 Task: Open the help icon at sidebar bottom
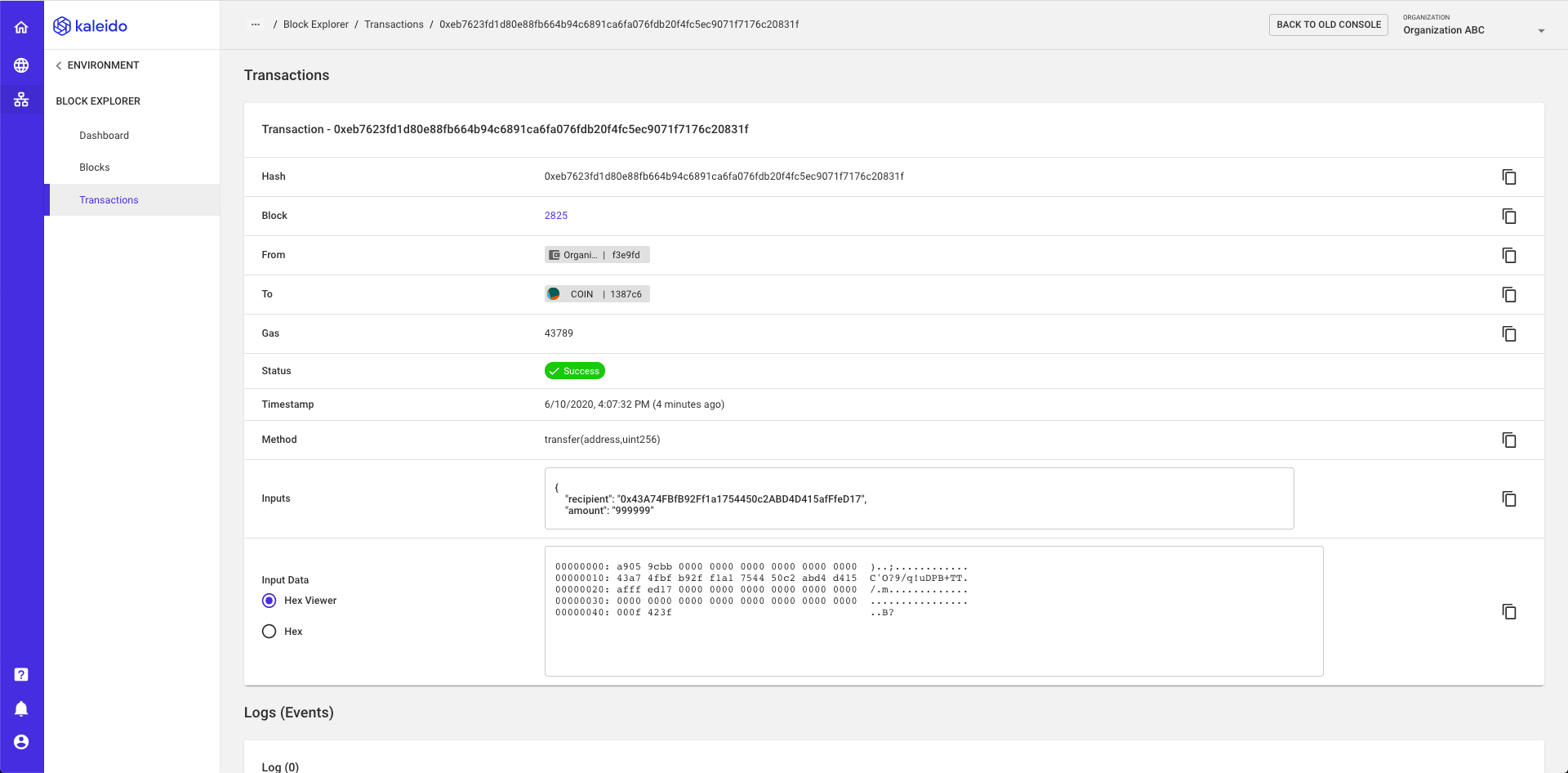[x=22, y=673]
